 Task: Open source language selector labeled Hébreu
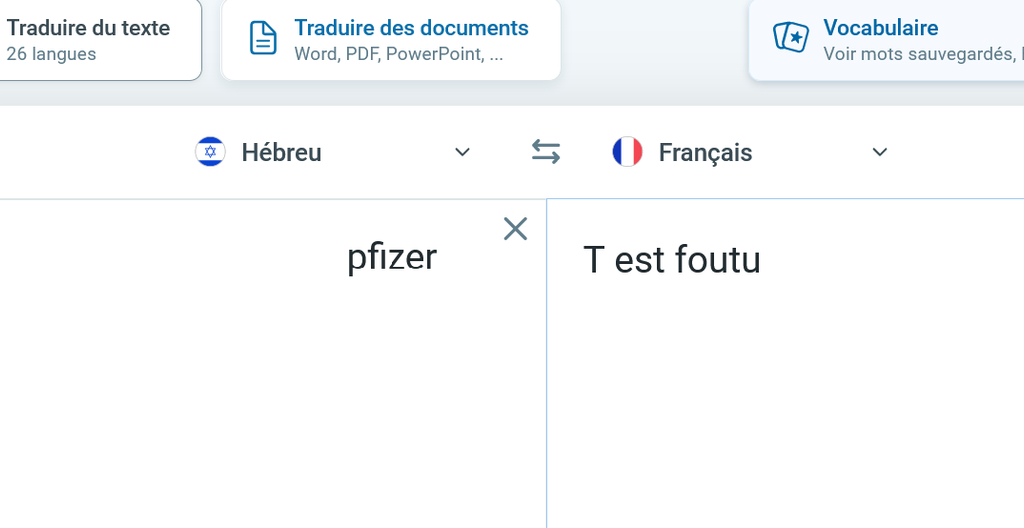281,153
